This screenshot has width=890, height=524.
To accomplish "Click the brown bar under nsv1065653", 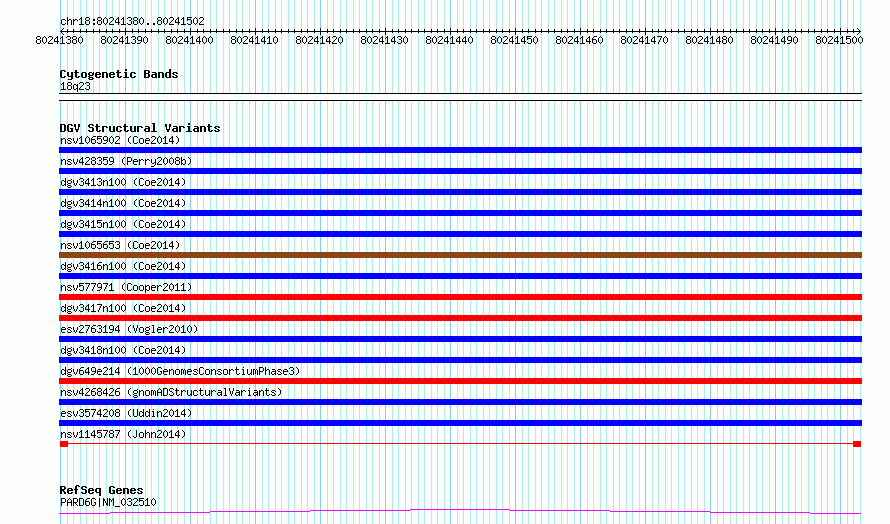I will (x=460, y=255).
